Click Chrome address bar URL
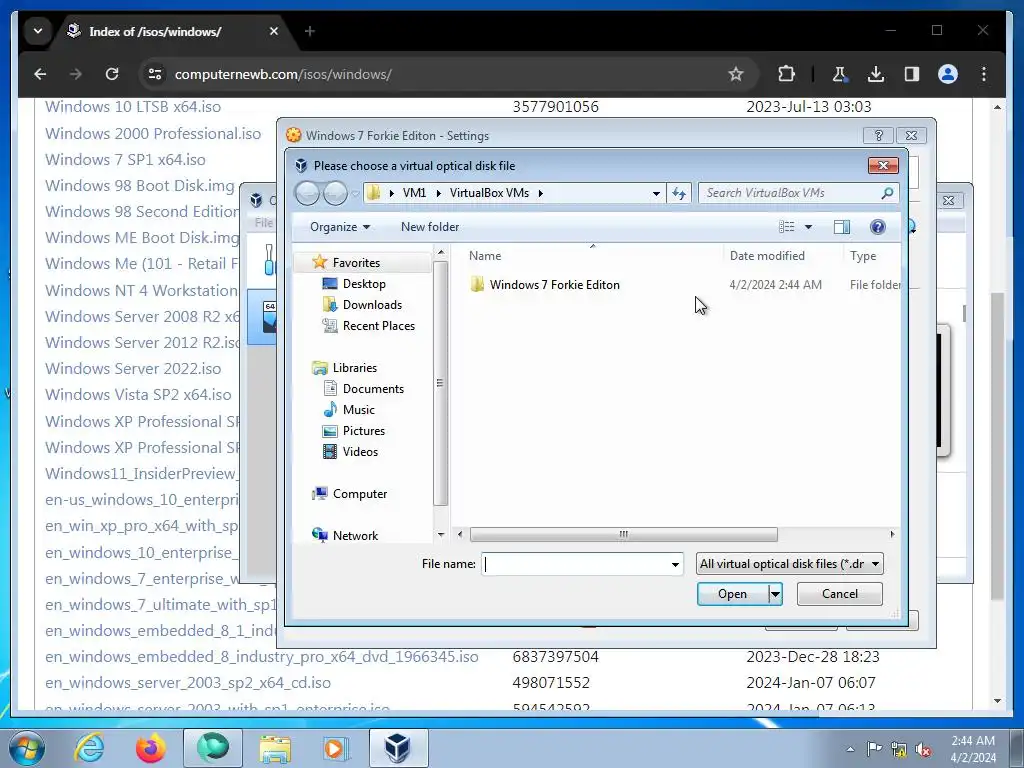1024x768 pixels. [x=283, y=74]
